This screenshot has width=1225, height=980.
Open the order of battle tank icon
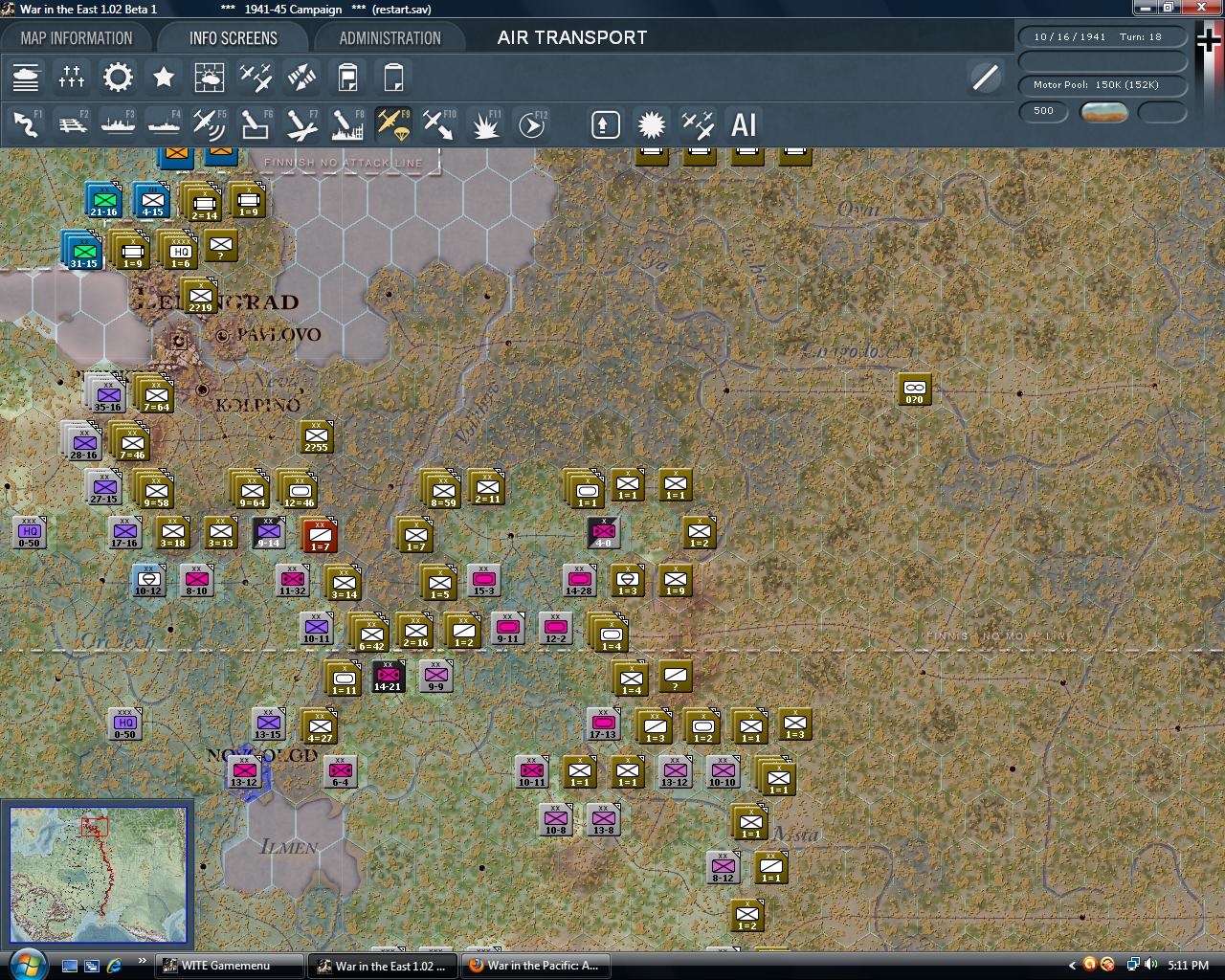click(26, 78)
